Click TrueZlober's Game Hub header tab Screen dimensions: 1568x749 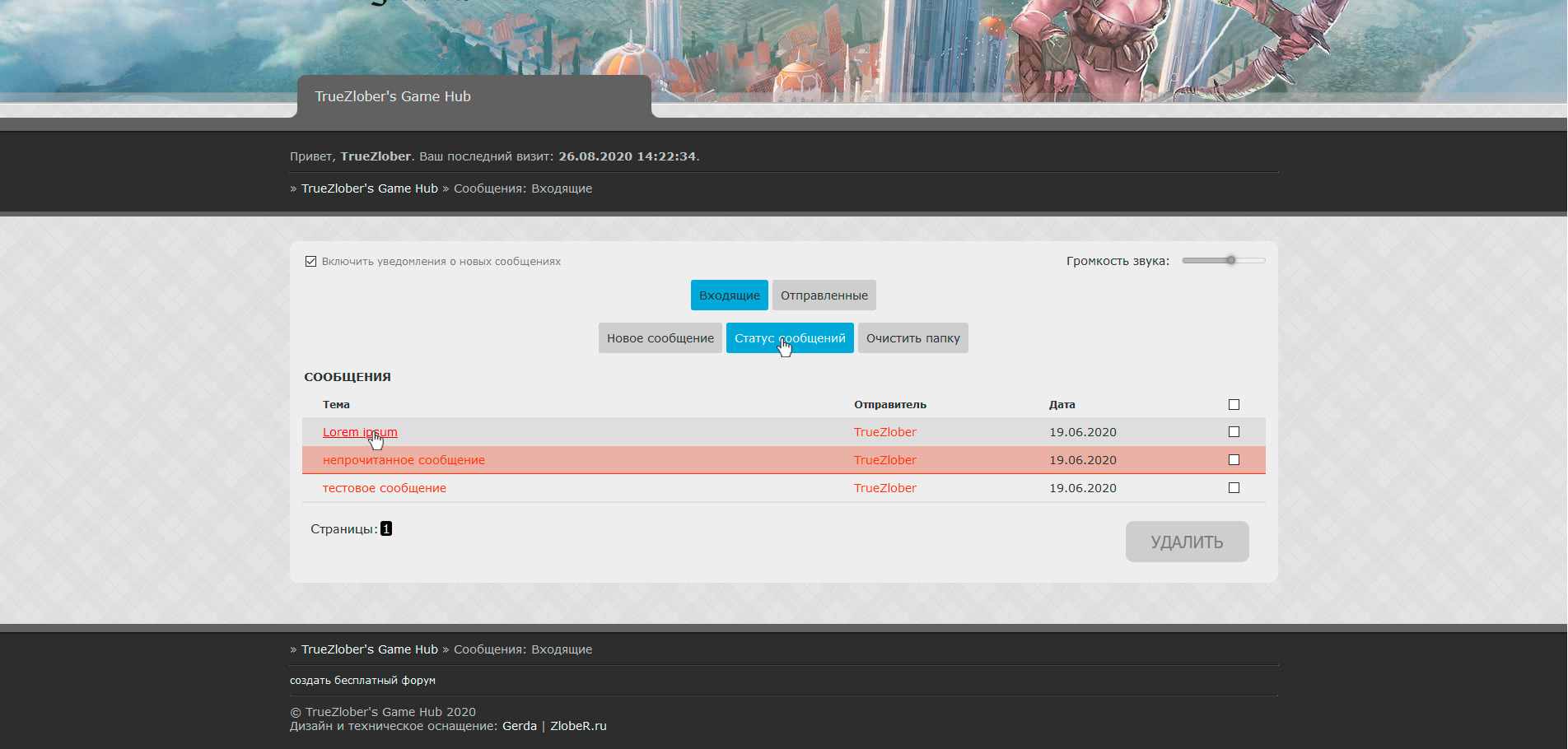[x=393, y=97]
